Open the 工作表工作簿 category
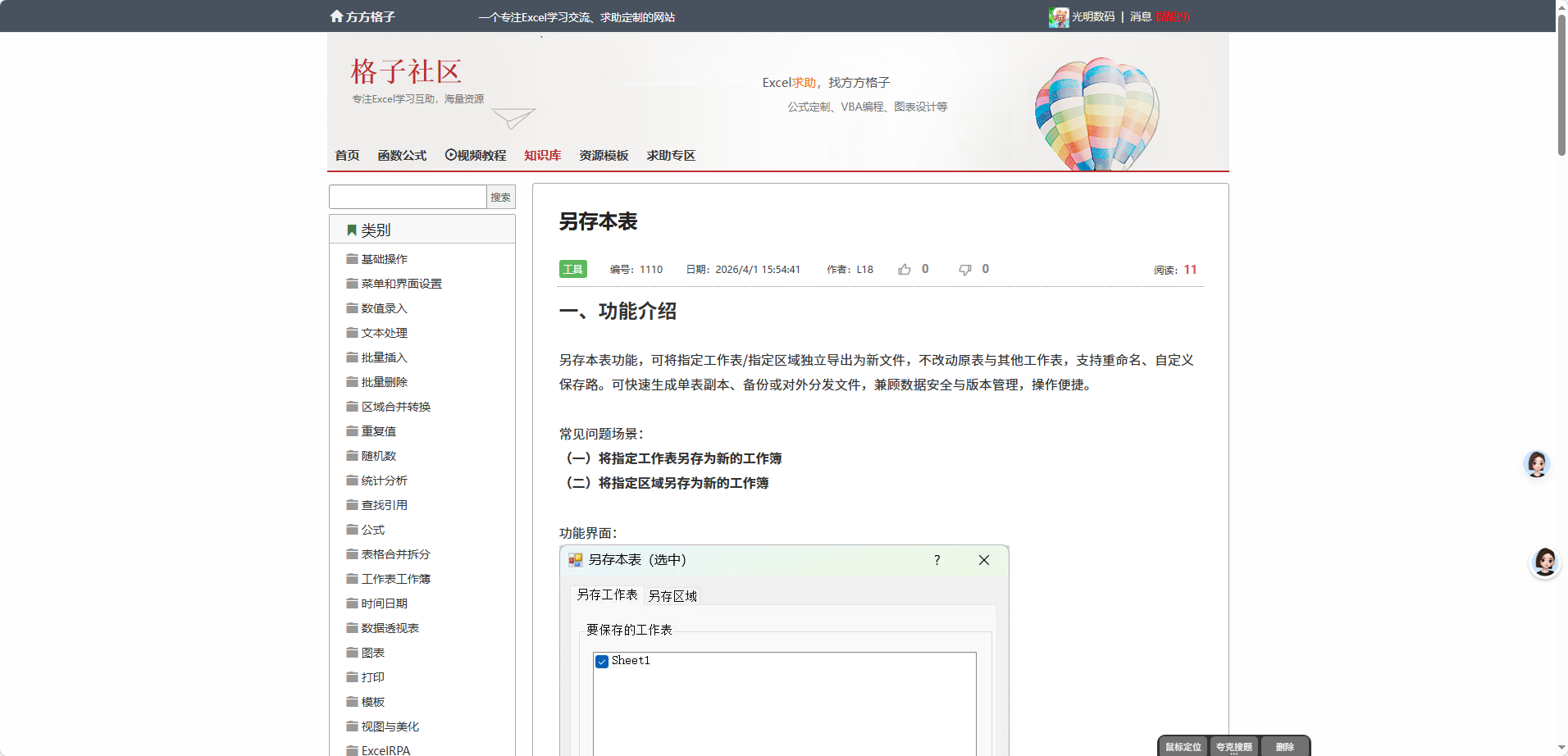Image resolution: width=1568 pixels, height=756 pixels. 395,579
